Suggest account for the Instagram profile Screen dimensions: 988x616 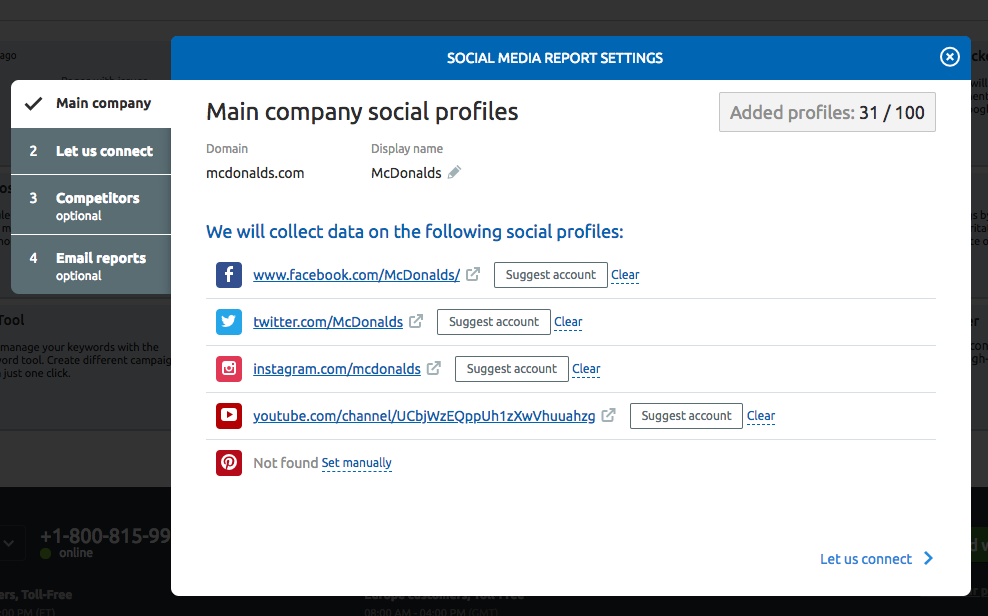(512, 368)
